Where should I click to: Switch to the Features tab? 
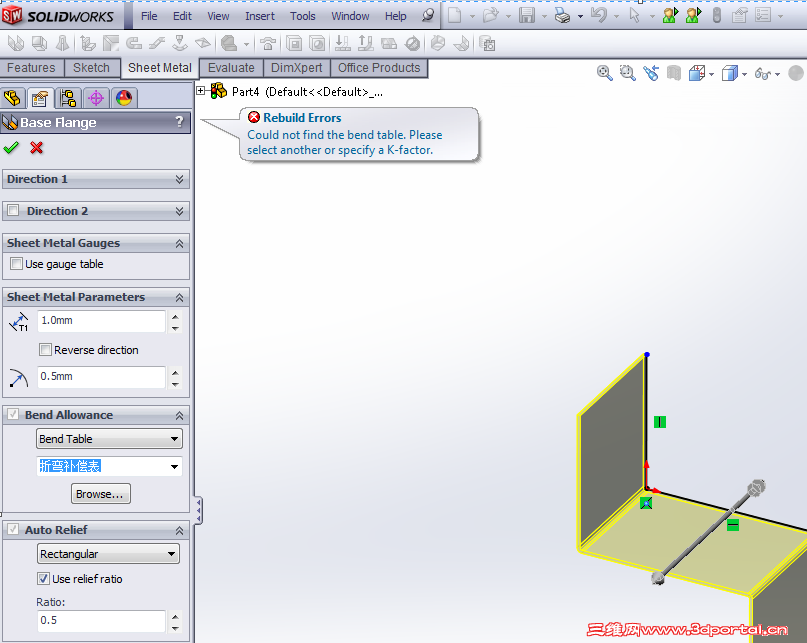coord(31,67)
